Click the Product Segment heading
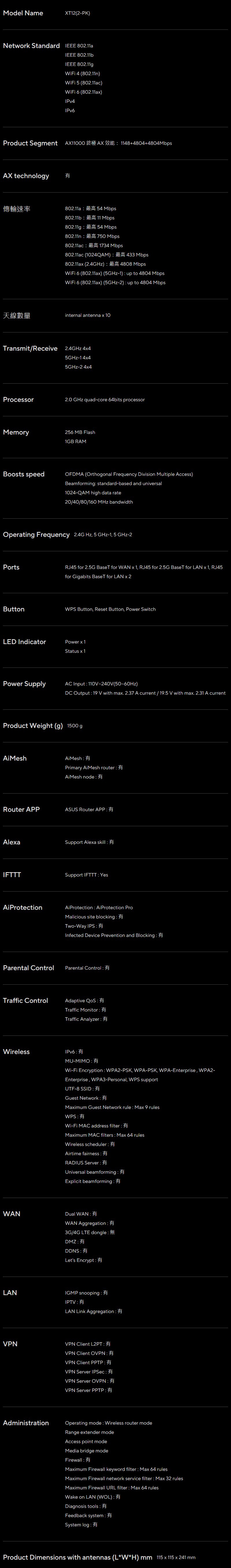 (30, 143)
